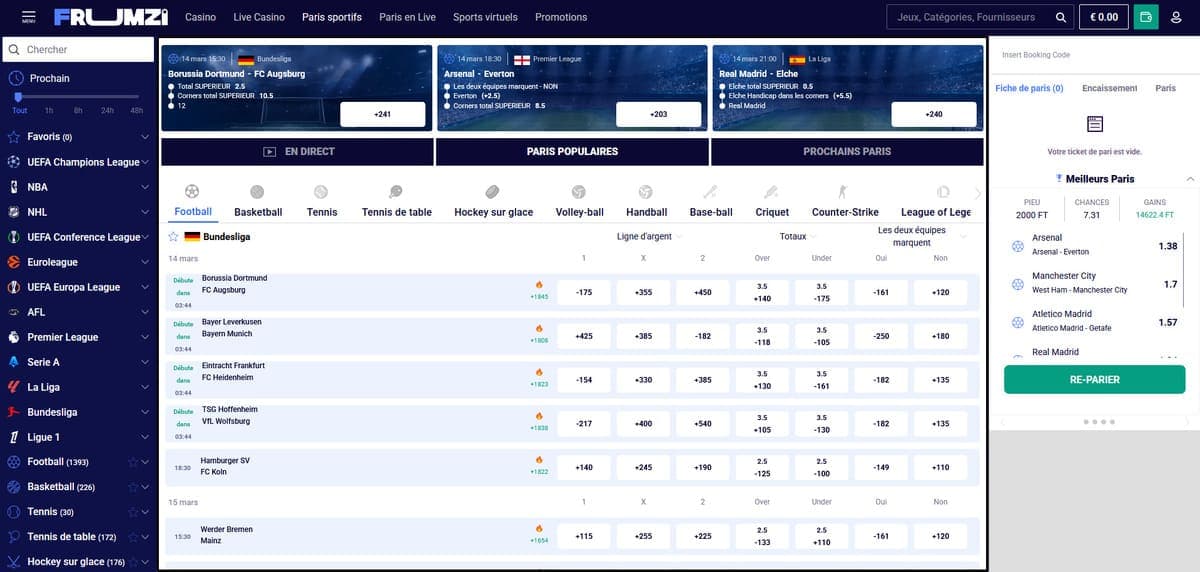Select +425 odds for Bayer Leverkusen
This screenshot has width=1200, height=572.
584,337
